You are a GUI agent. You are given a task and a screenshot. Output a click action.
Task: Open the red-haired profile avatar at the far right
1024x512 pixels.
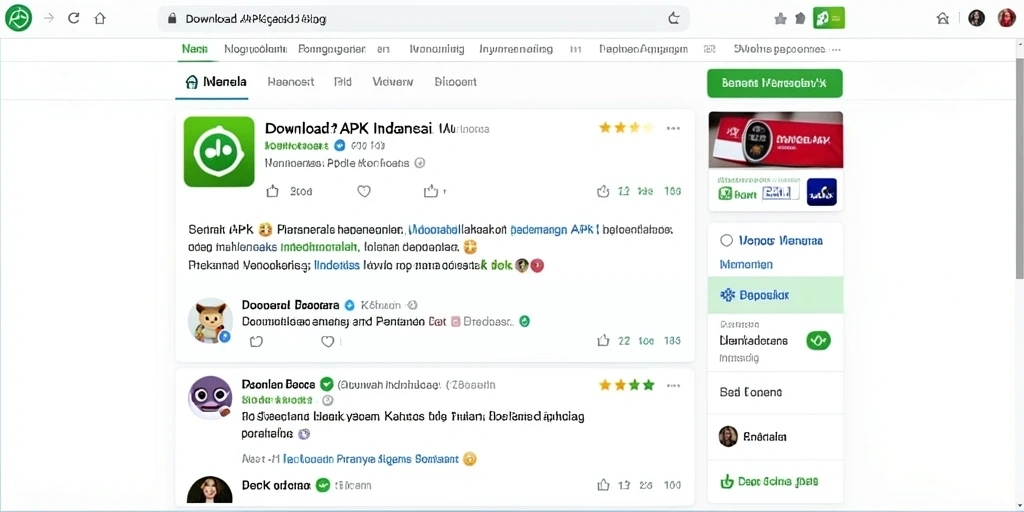[1006, 18]
